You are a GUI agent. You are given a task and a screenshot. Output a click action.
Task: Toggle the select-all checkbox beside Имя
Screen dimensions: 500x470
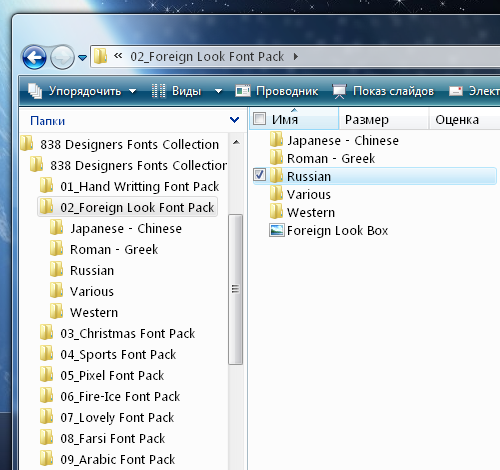point(259,118)
